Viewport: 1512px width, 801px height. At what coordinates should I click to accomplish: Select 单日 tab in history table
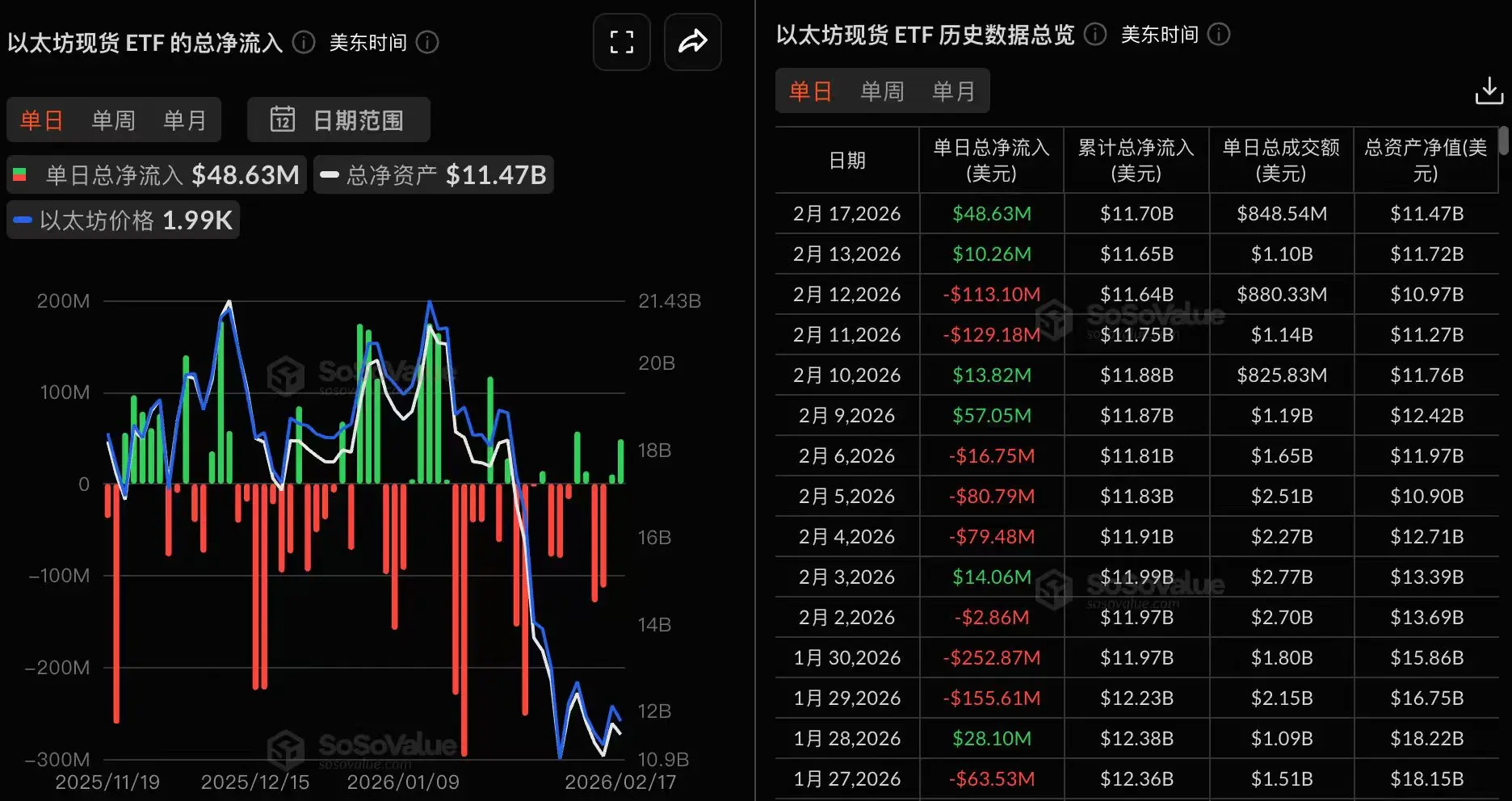tap(810, 91)
